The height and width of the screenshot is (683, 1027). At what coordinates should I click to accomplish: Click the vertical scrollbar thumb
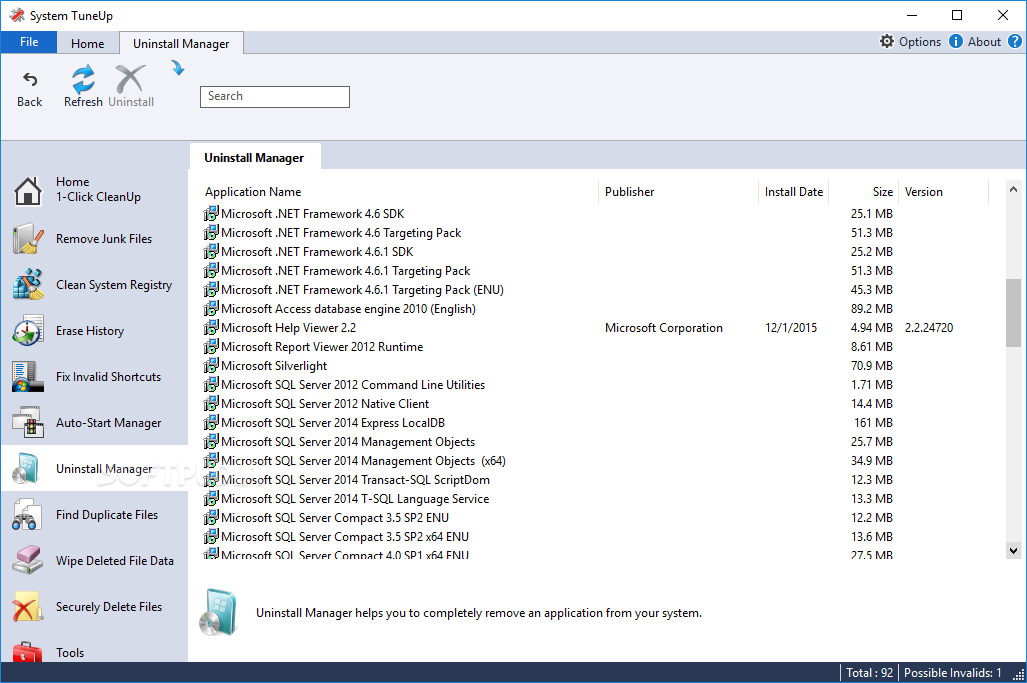point(1013,313)
